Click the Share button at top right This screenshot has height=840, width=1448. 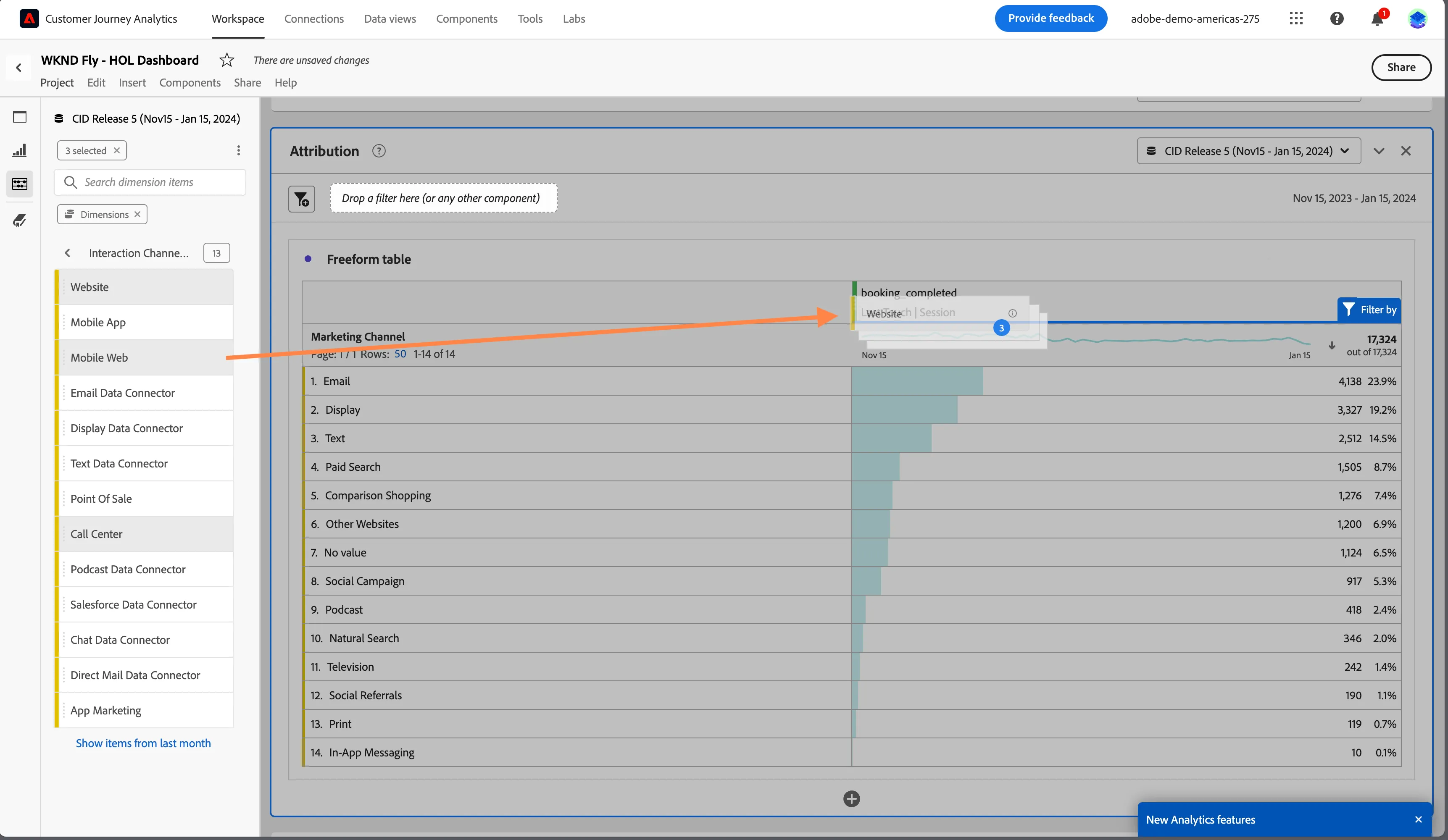coord(1401,67)
